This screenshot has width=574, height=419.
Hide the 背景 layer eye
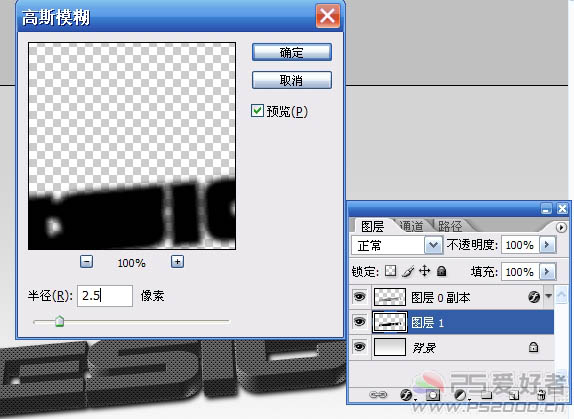point(359,347)
